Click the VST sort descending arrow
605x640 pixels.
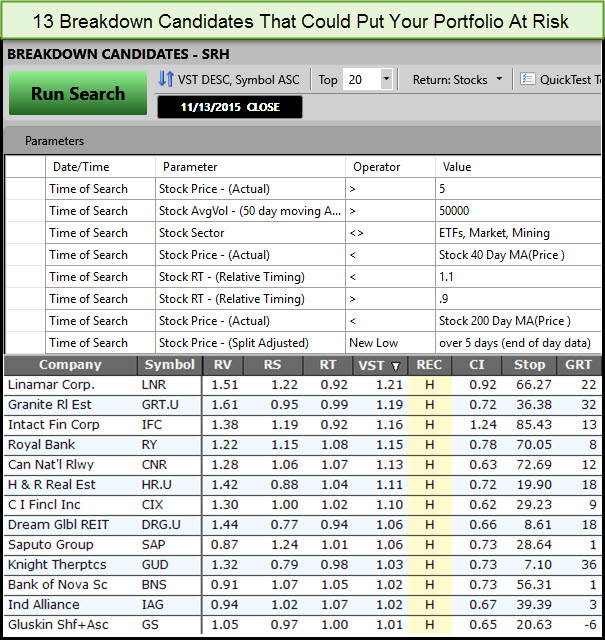click(x=395, y=367)
